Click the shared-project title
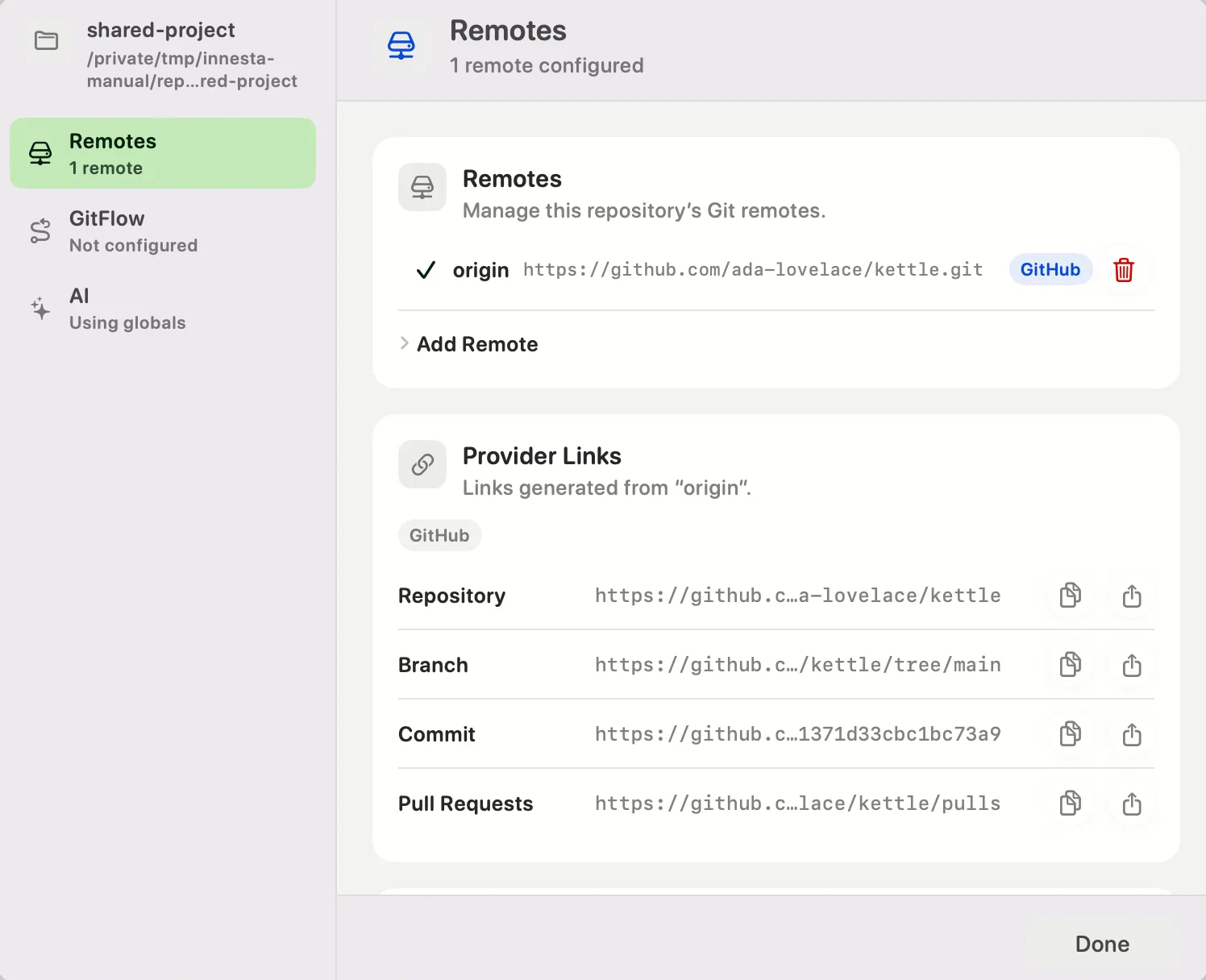1206x980 pixels. coord(161,30)
